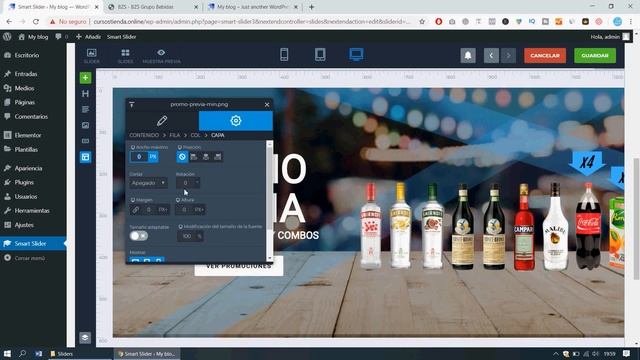Go to CONTENIDO breadcrumb
Viewport: 640px width, 360px height.
pyautogui.click(x=144, y=135)
